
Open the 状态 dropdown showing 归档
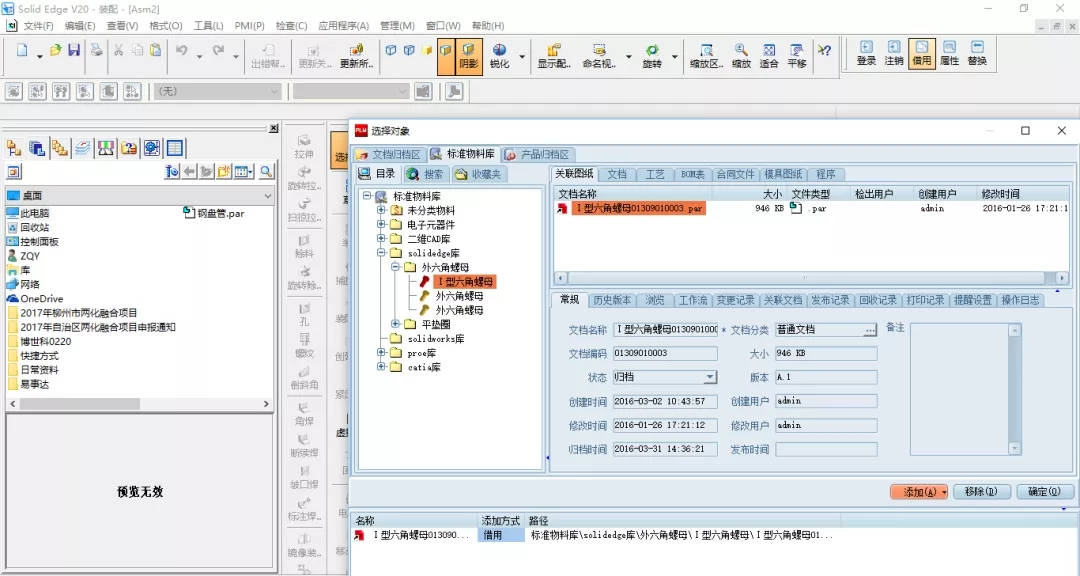tap(711, 377)
